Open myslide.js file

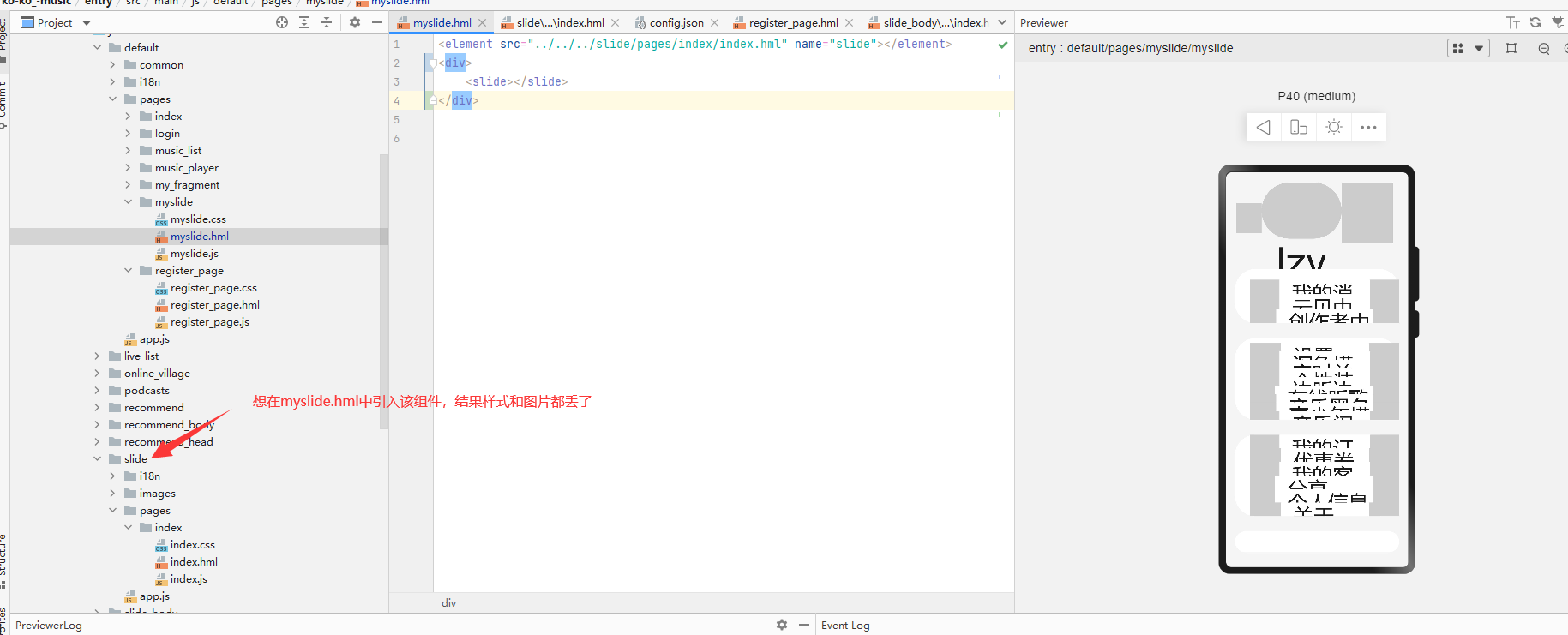click(x=195, y=254)
